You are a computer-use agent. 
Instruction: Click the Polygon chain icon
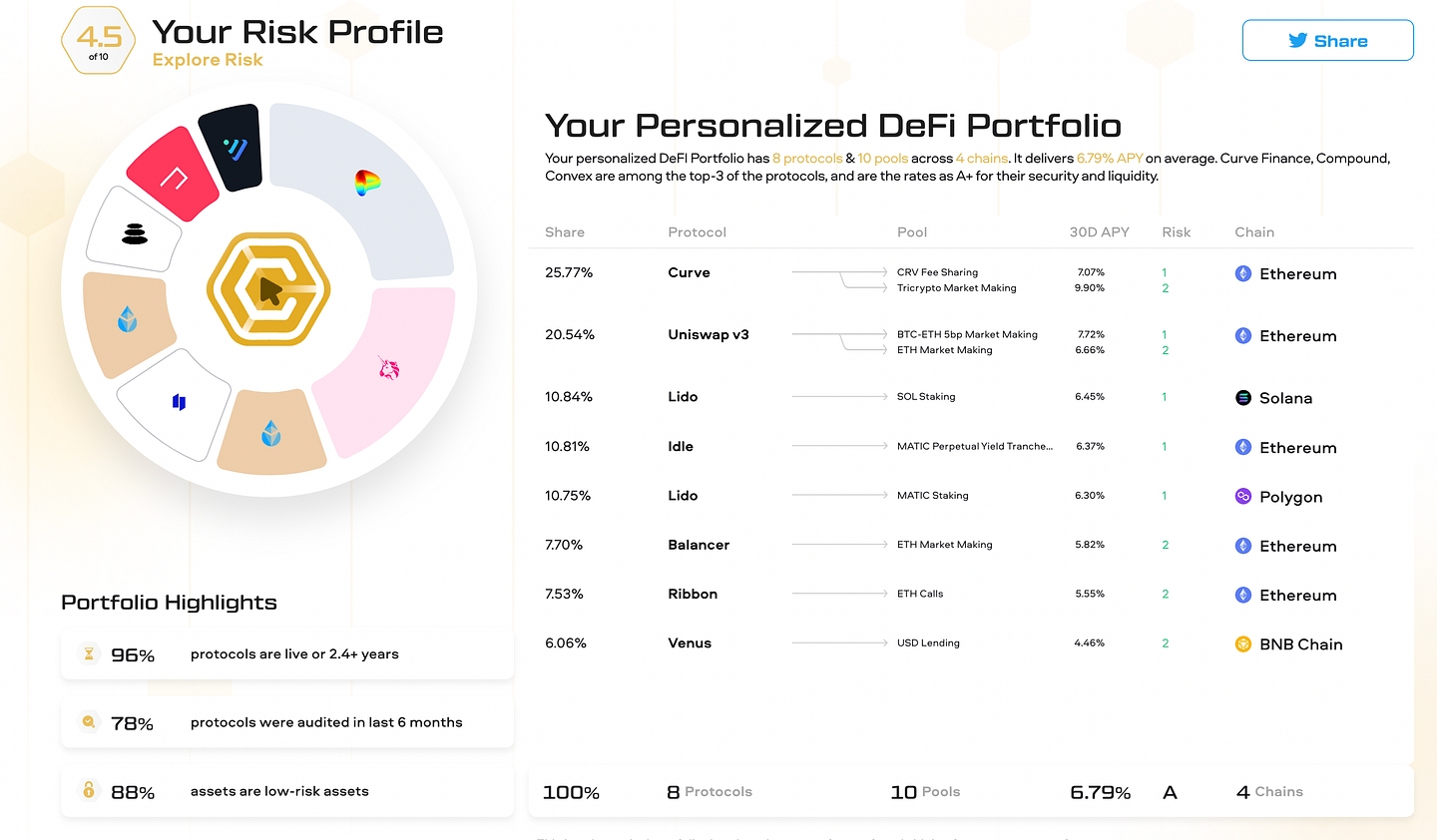point(1243,496)
